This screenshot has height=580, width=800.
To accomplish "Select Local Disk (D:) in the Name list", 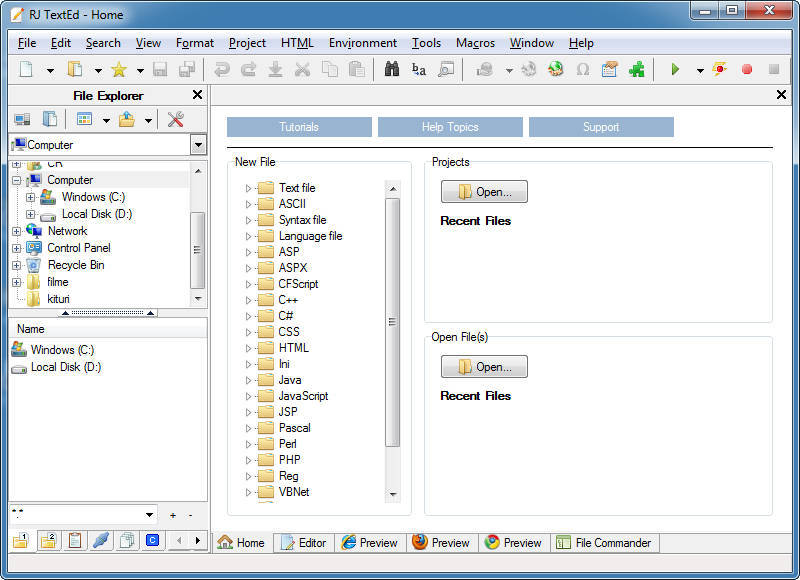I will [56, 367].
